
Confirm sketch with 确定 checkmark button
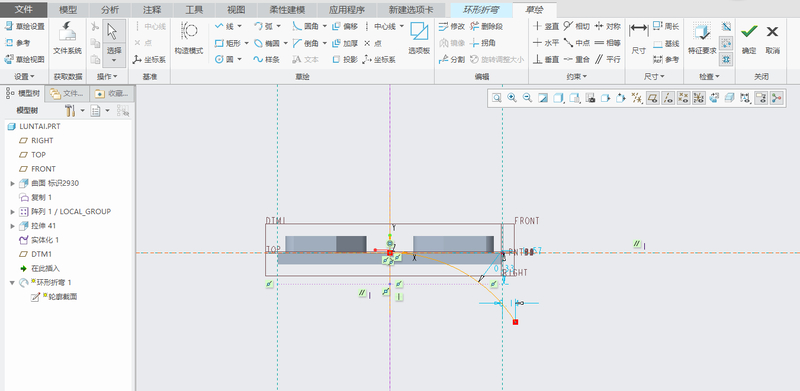pos(749,39)
